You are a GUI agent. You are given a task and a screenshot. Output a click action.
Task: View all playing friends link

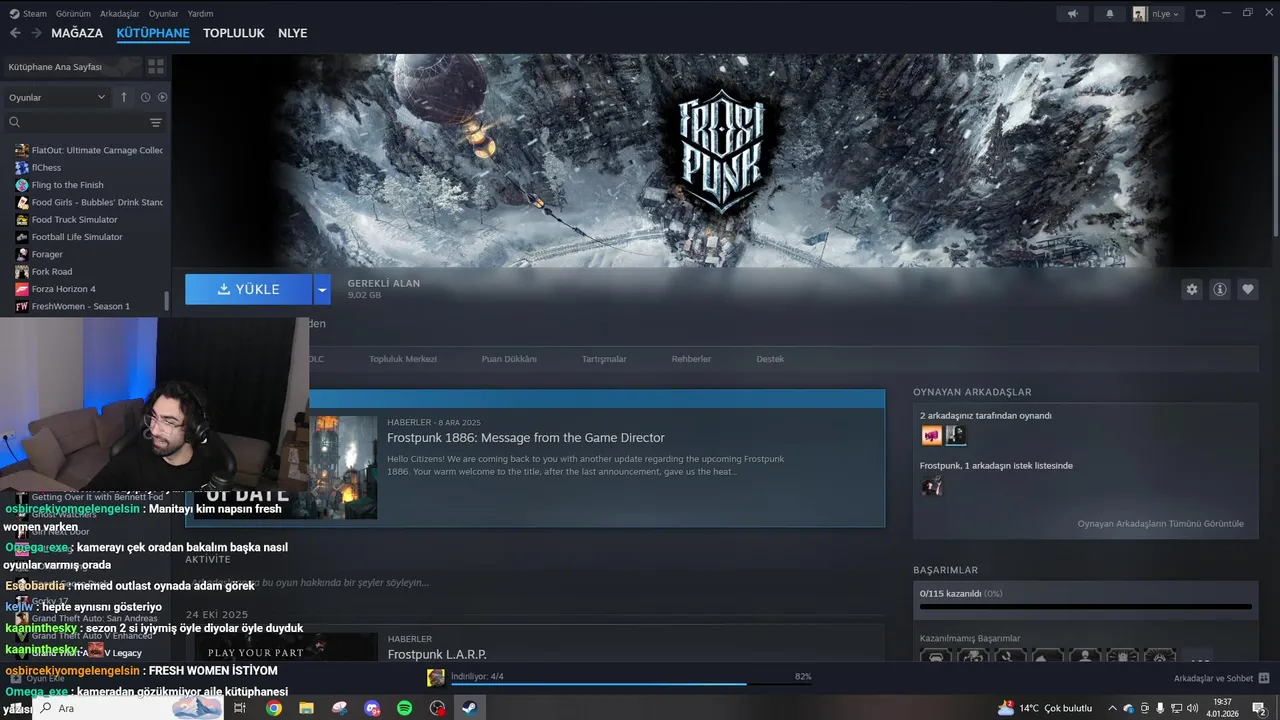tap(1160, 523)
